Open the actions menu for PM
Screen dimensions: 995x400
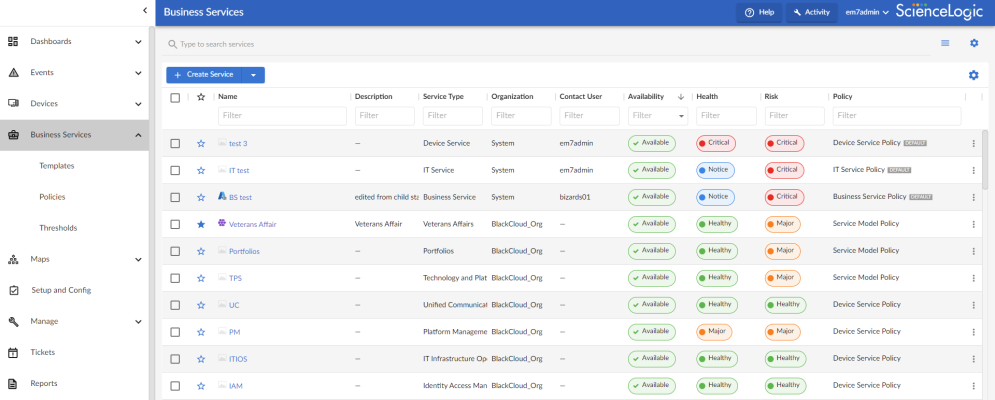point(973,332)
